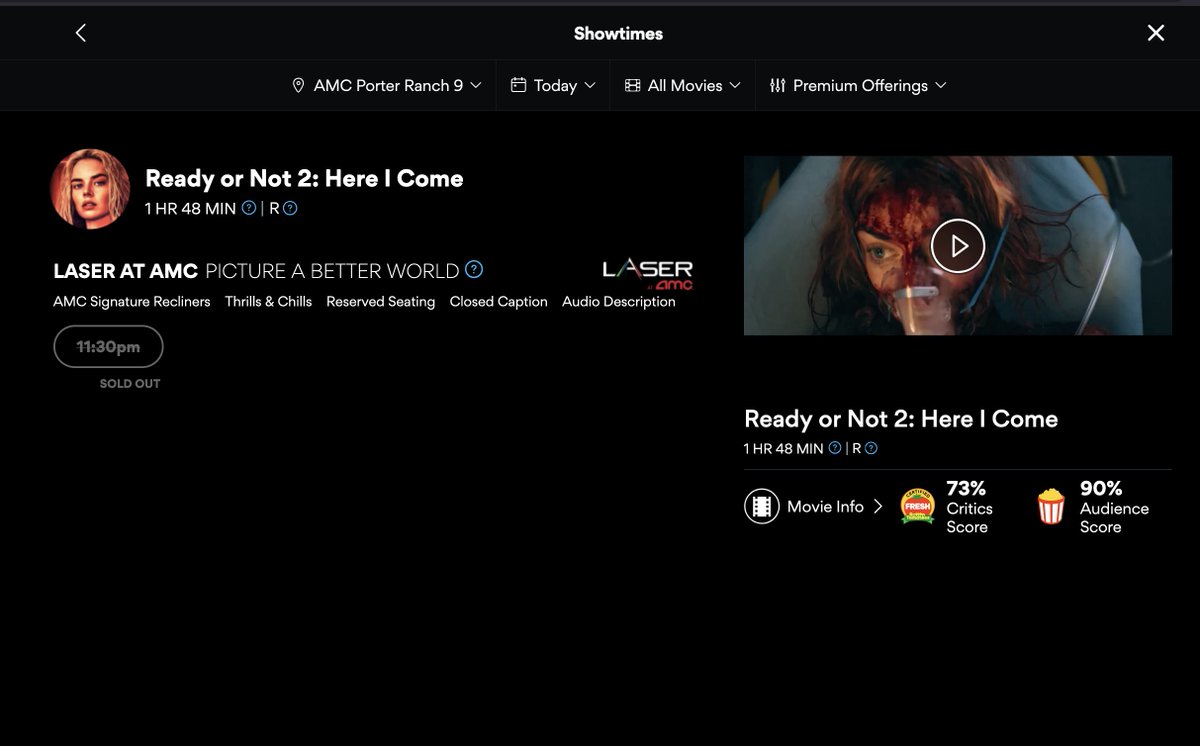Screen dimensions: 1200x746
Task: Click the Closed Caption feature label
Action: point(499,301)
